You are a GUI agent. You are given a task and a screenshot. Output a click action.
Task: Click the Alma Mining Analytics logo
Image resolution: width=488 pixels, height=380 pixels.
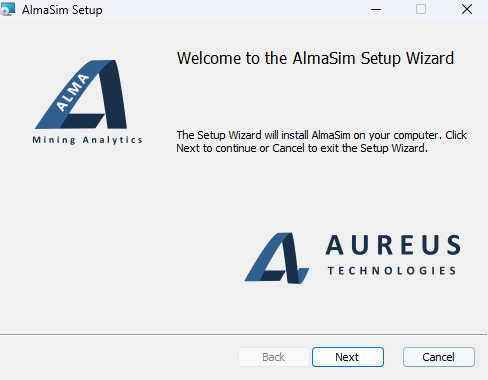(88, 102)
